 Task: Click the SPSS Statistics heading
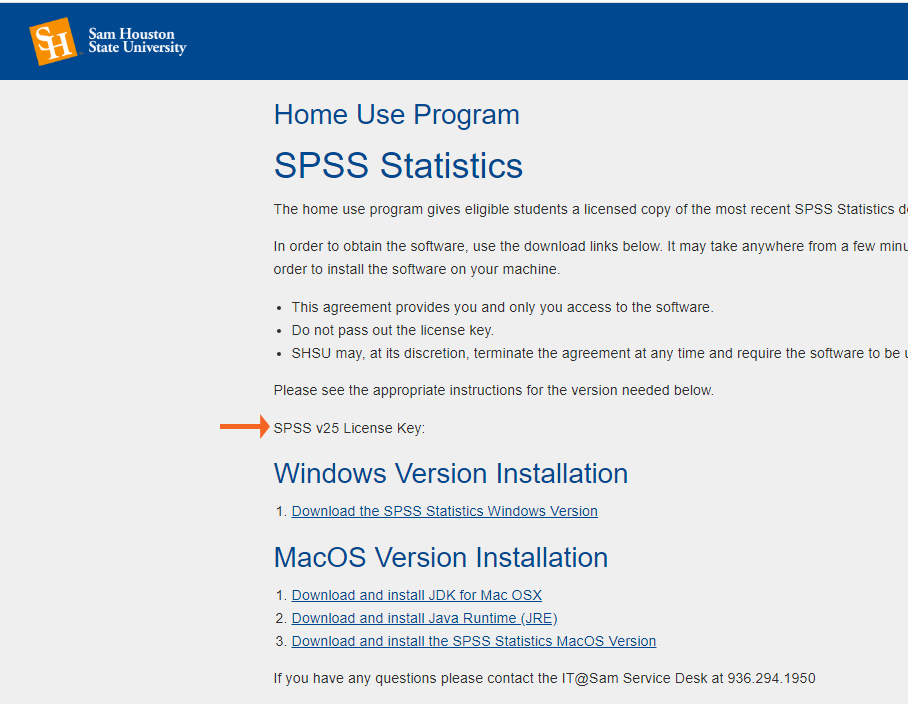point(398,166)
